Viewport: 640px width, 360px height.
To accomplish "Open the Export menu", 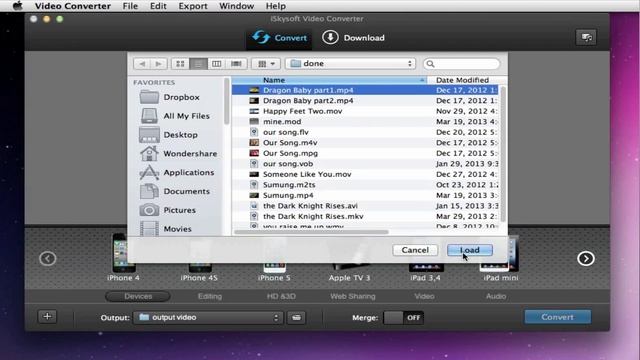I will point(193,6).
